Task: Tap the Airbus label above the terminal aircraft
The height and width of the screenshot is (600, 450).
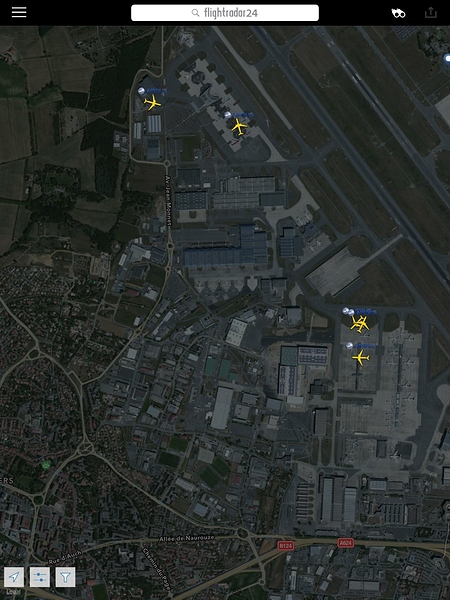Action: (x=243, y=115)
